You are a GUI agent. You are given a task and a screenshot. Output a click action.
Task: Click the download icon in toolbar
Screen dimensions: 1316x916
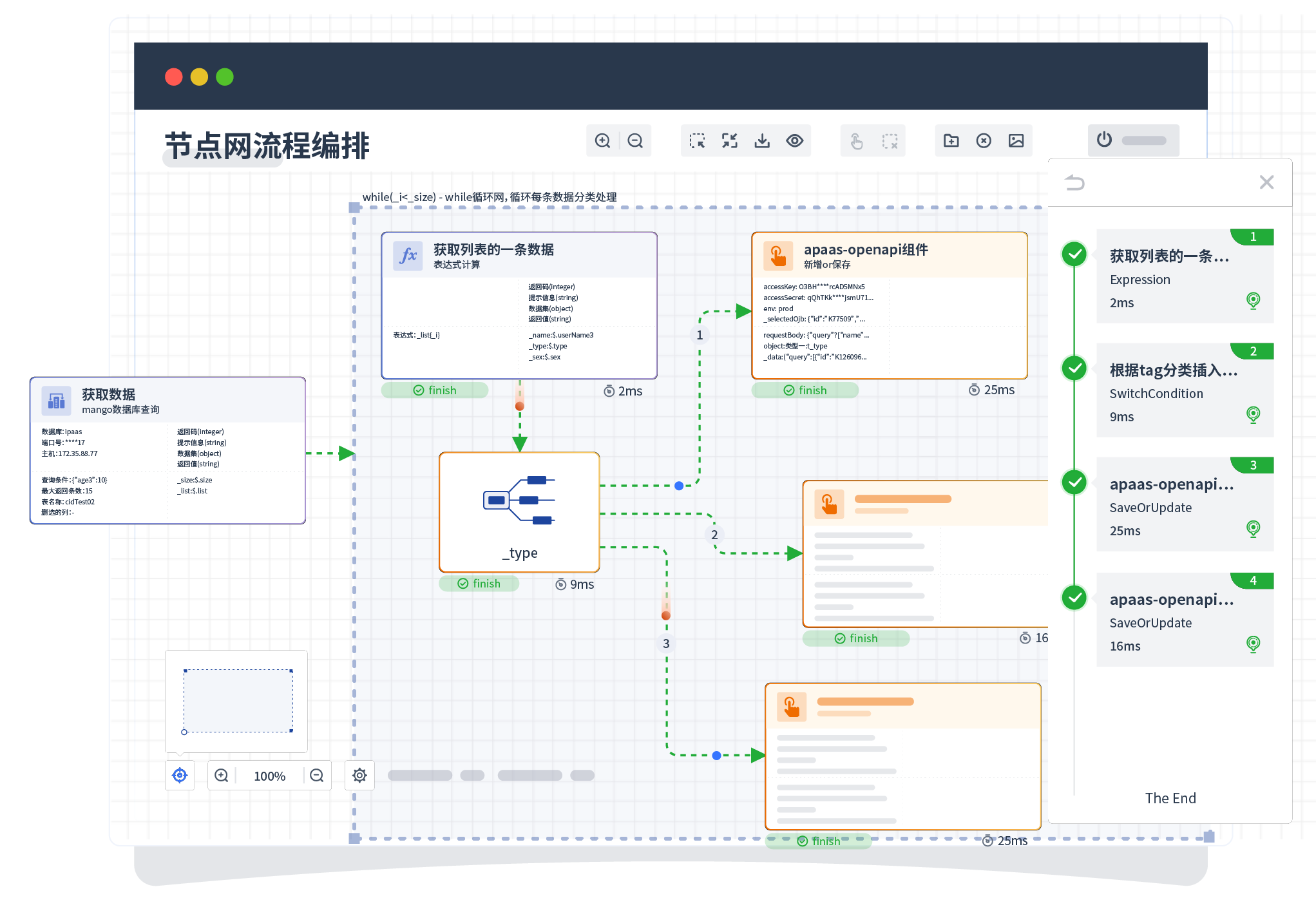point(762,141)
